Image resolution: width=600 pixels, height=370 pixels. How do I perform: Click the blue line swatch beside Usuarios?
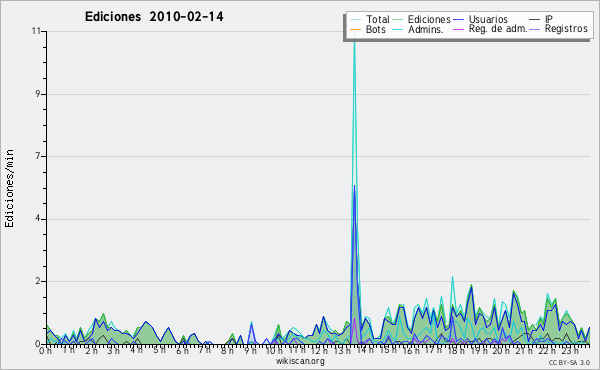click(458, 20)
